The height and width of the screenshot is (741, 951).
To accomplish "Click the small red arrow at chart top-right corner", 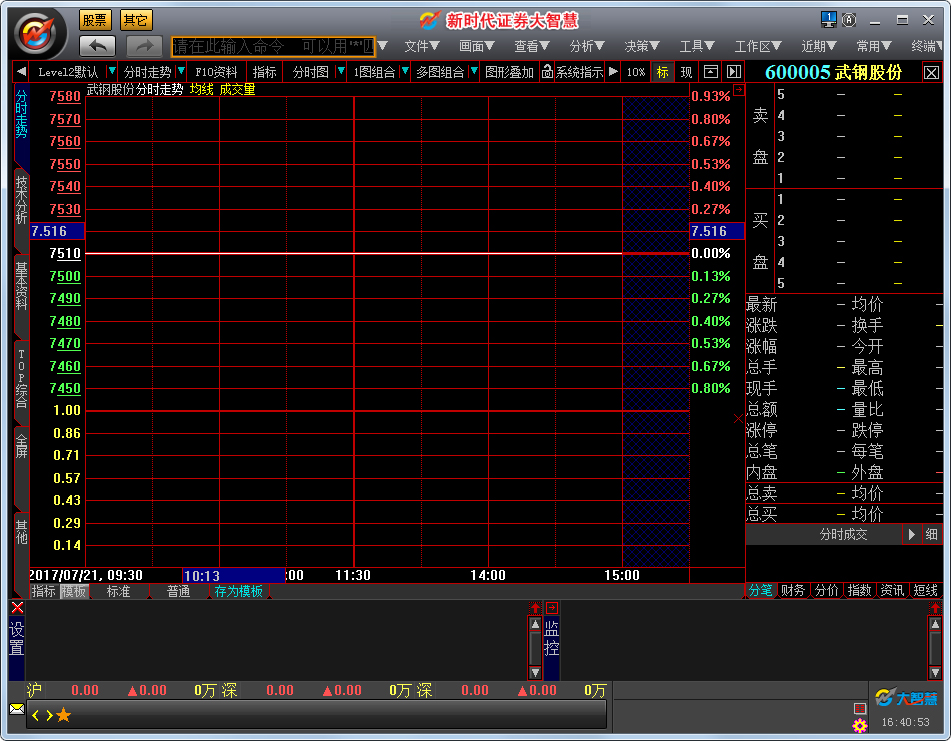I will click(x=739, y=90).
